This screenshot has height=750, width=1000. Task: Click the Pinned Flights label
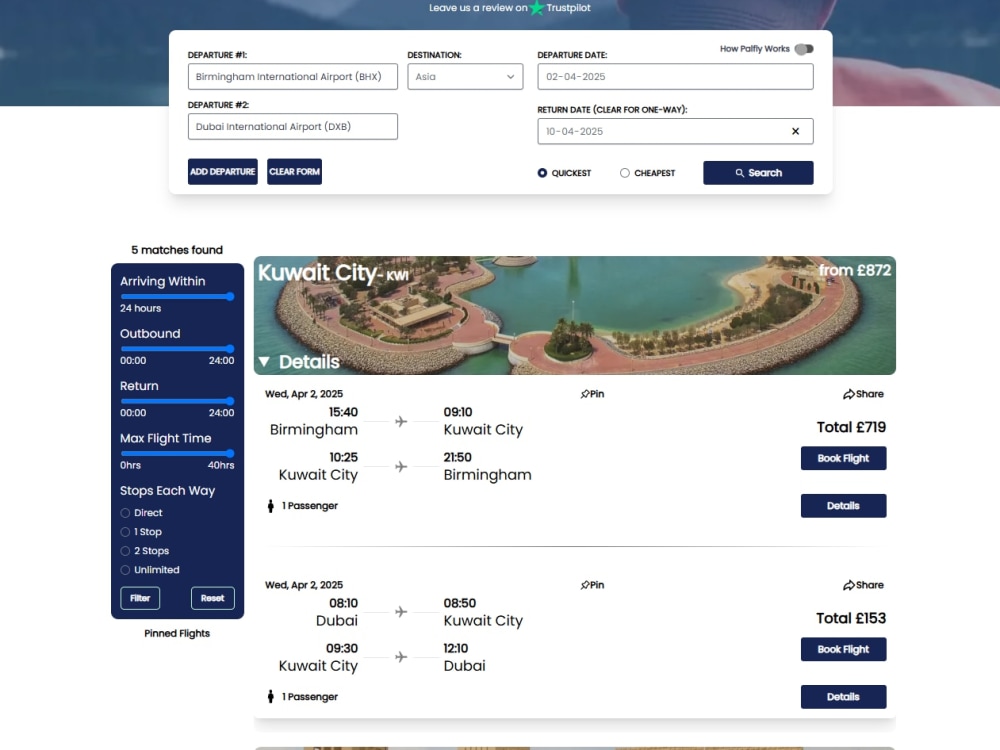pyautogui.click(x=177, y=633)
